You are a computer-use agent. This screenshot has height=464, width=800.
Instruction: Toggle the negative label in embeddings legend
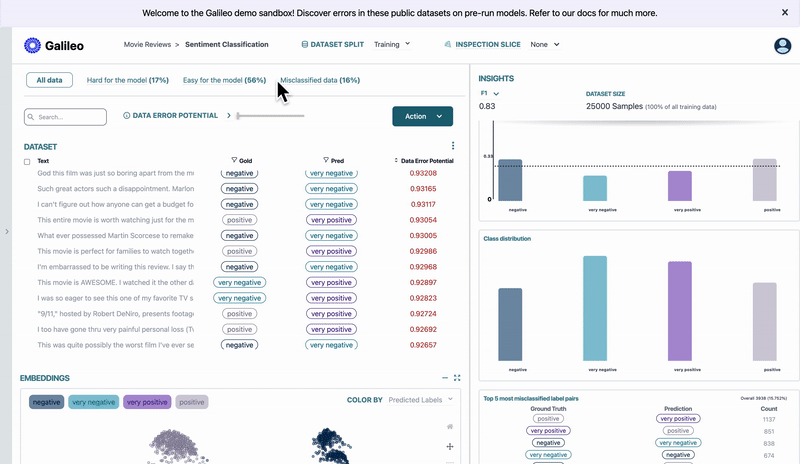click(x=46, y=402)
